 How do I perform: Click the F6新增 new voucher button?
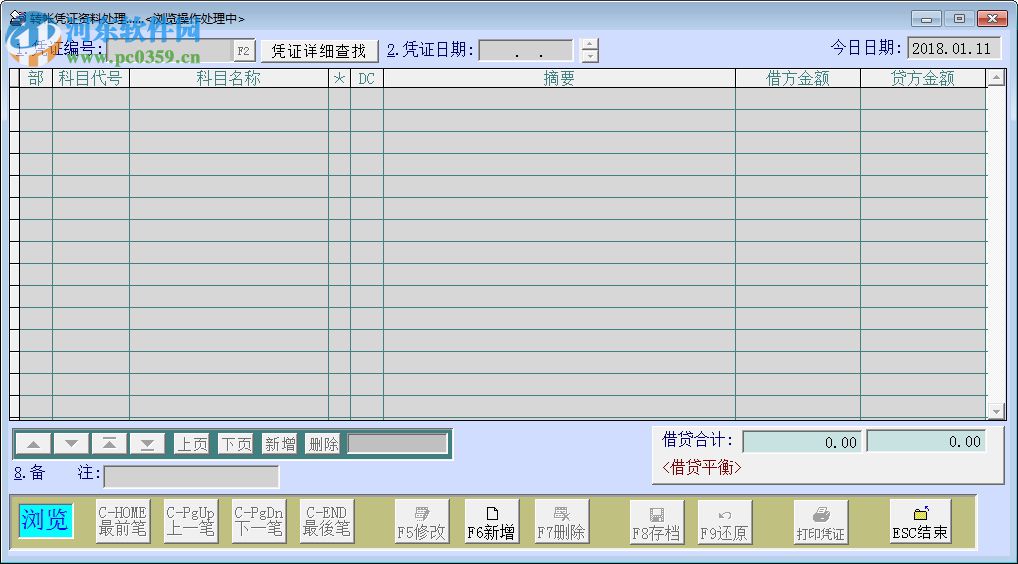491,521
